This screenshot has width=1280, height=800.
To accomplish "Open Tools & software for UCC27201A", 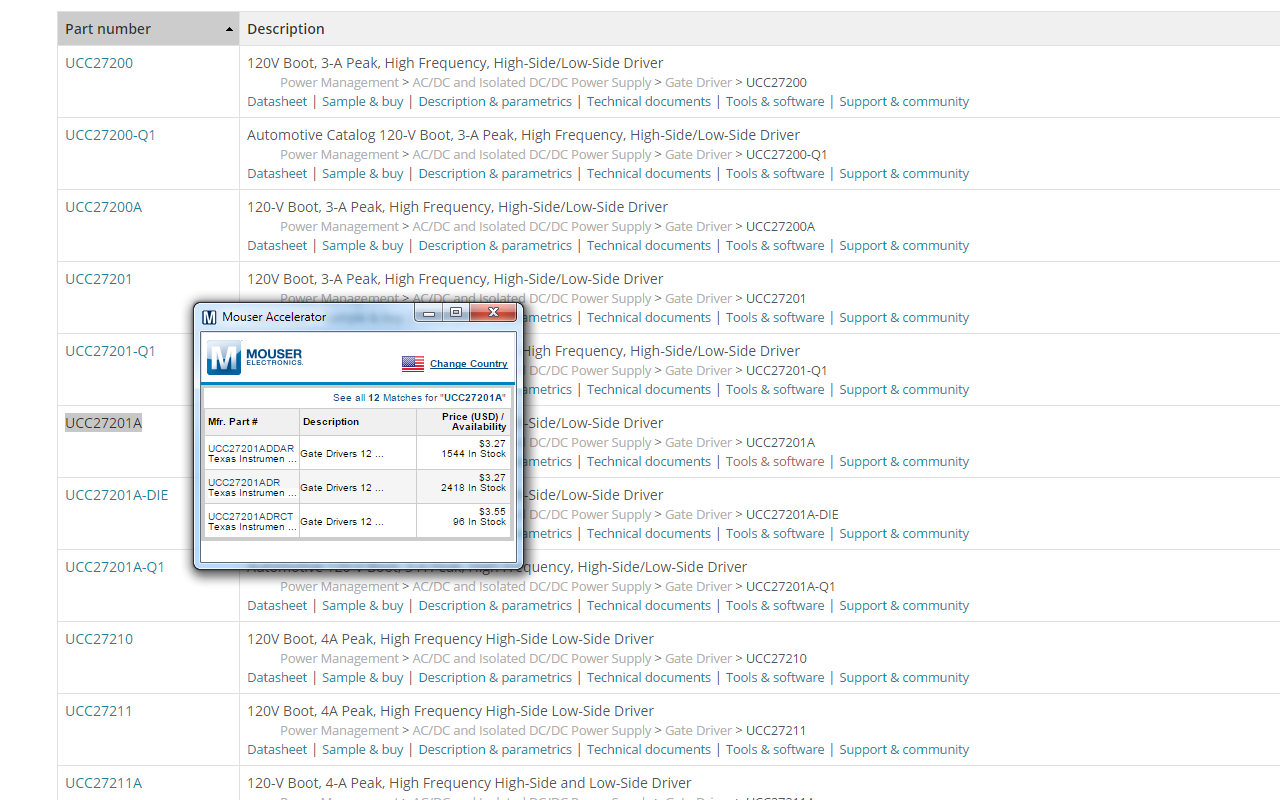I will pyautogui.click(x=775, y=462).
